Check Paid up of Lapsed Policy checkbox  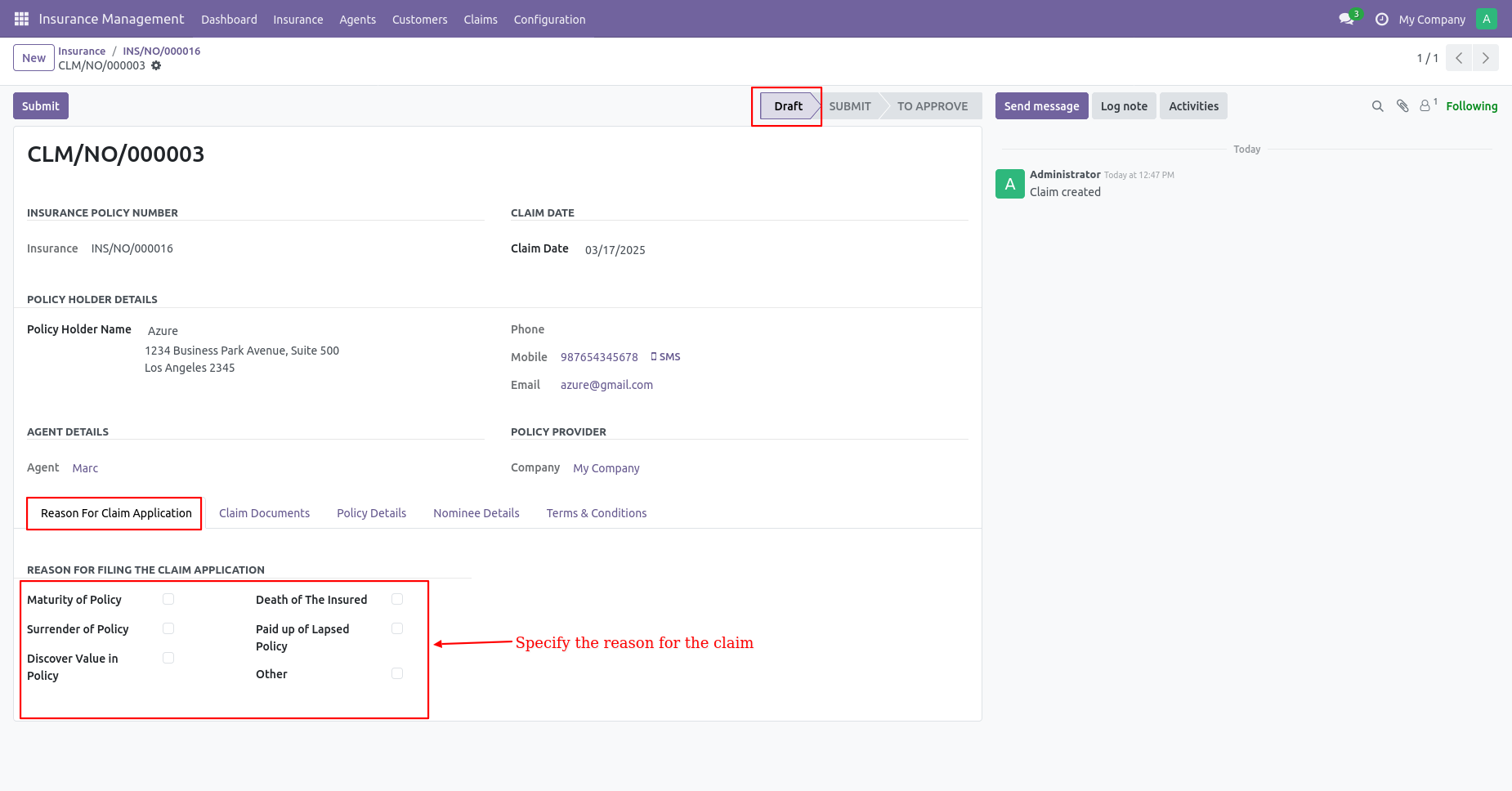coord(397,628)
